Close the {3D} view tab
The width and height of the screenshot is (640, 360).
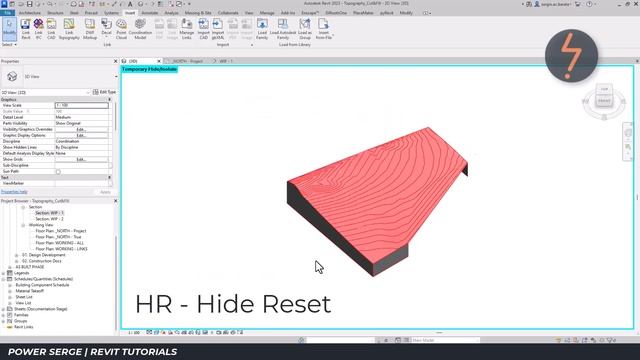(x=159, y=61)
